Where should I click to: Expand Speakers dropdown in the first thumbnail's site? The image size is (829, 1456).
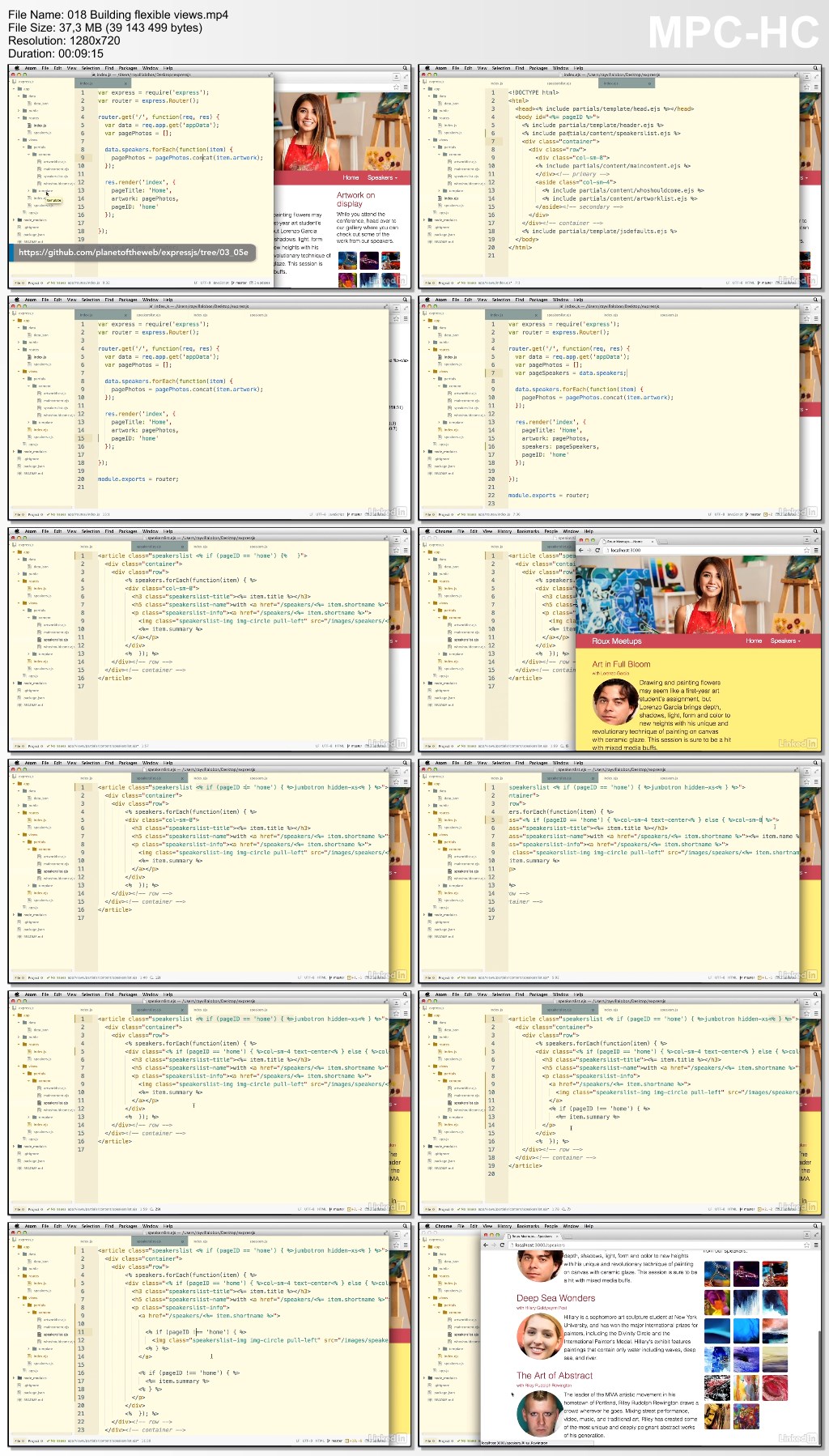click(x=382, y=177)
